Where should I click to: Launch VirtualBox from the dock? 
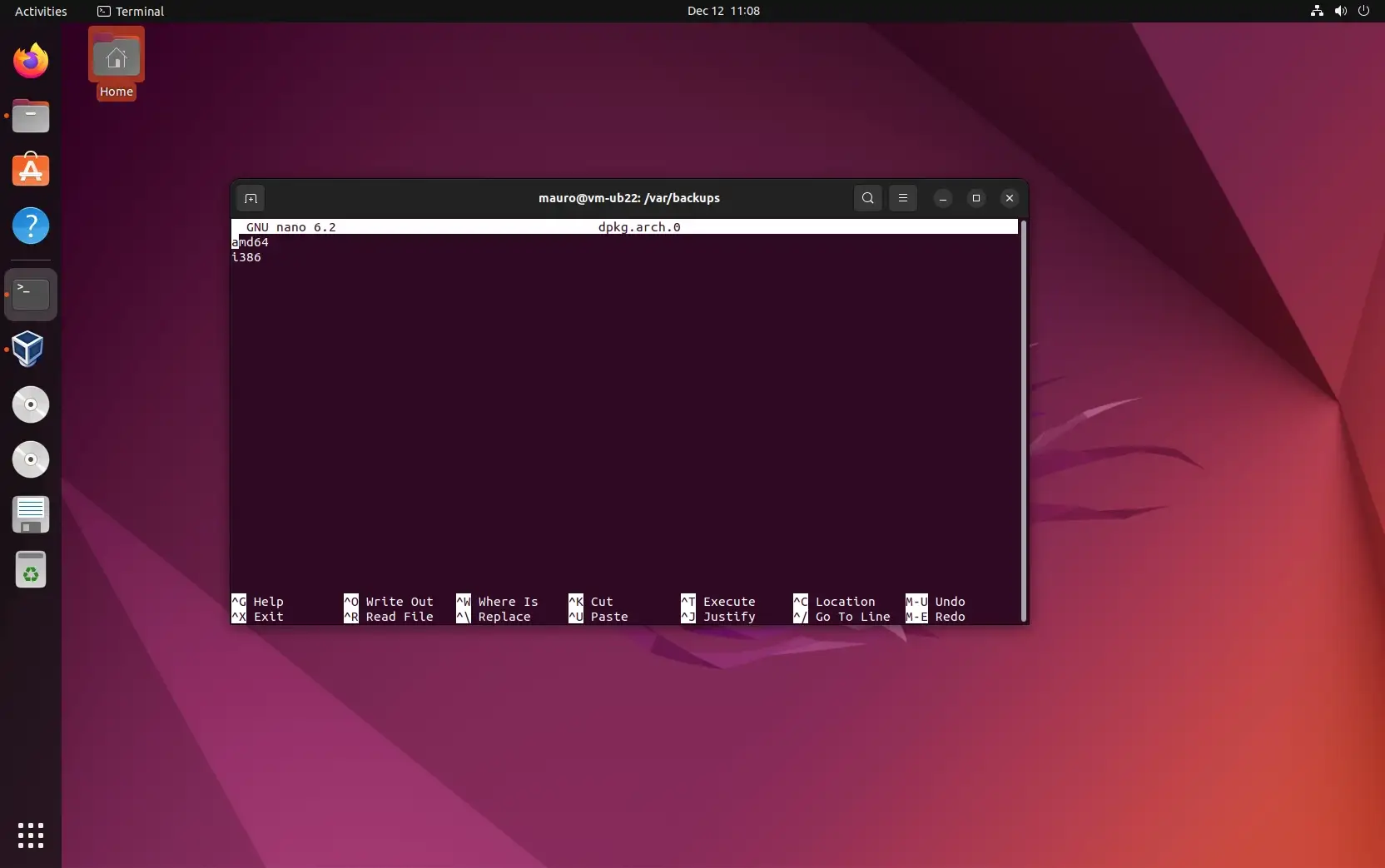tap(30, 350)
